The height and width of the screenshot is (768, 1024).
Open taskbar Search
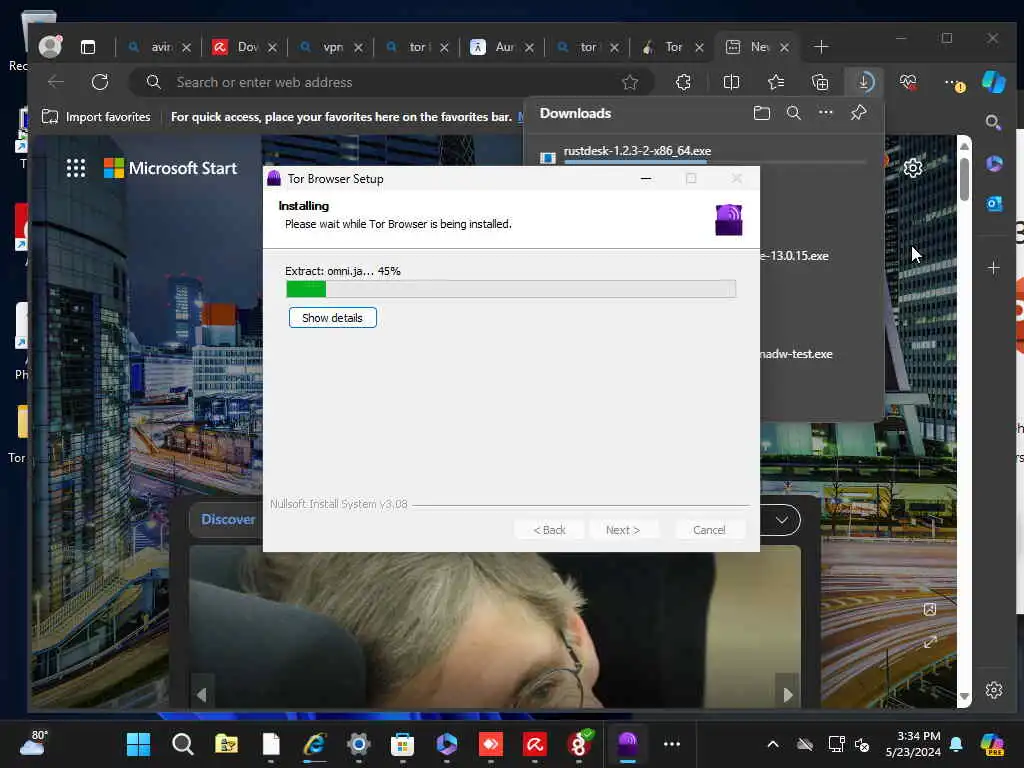(182, 744)
